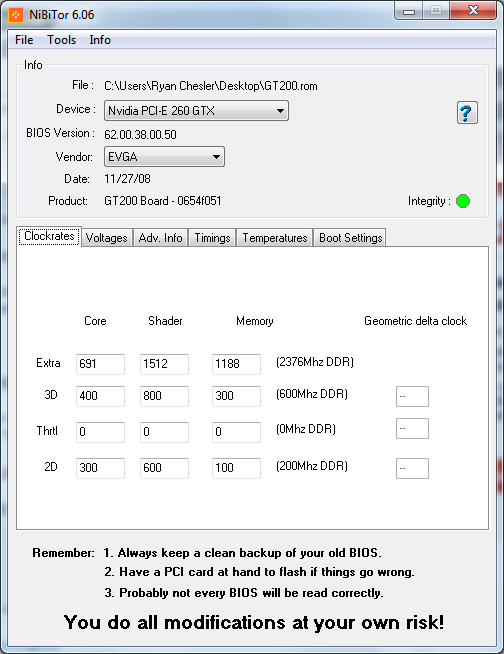
Task: Click the (600Mhz DDR) label
Action: click(x=312, y=394)
